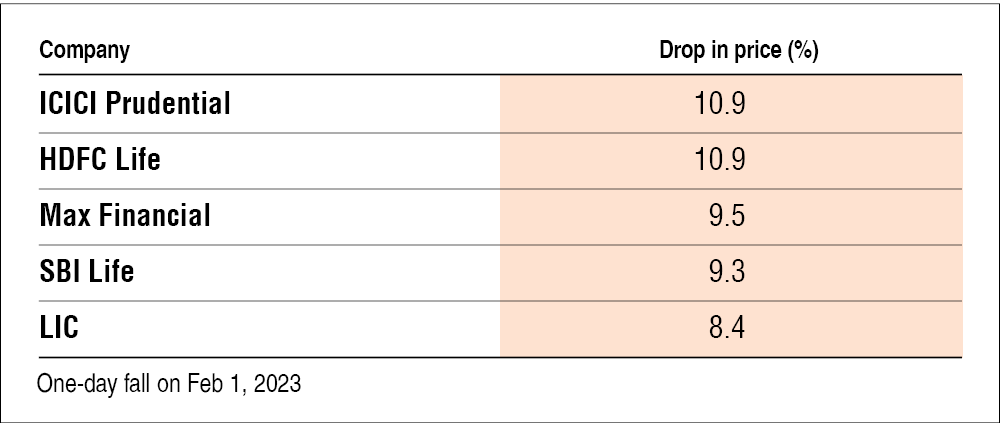The width and height of the screenshot is (1000, 423).
Task: Click the Drop in price (%) header
Action: point(739,51)
